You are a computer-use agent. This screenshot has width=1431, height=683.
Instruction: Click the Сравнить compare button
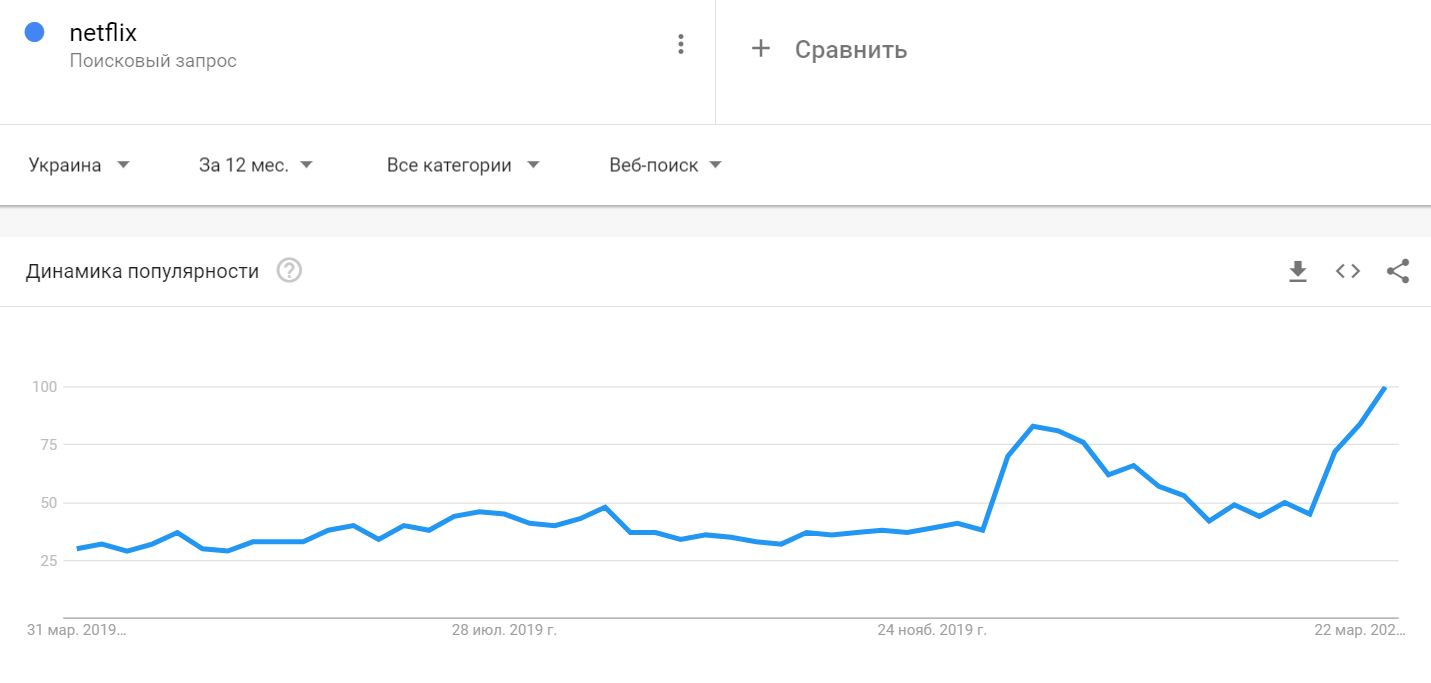point(829,49)
